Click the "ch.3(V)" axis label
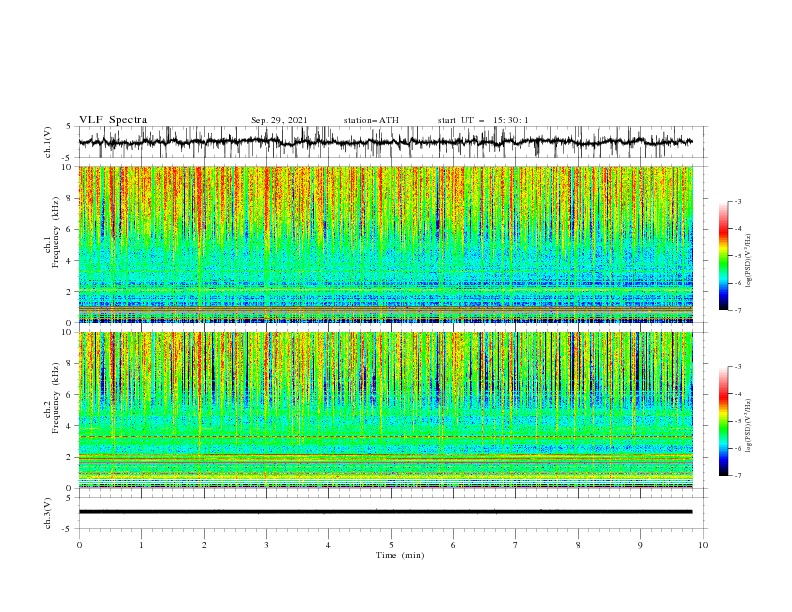Image resolution: width=792 pixels, height=612 pixels. [48, 513]
